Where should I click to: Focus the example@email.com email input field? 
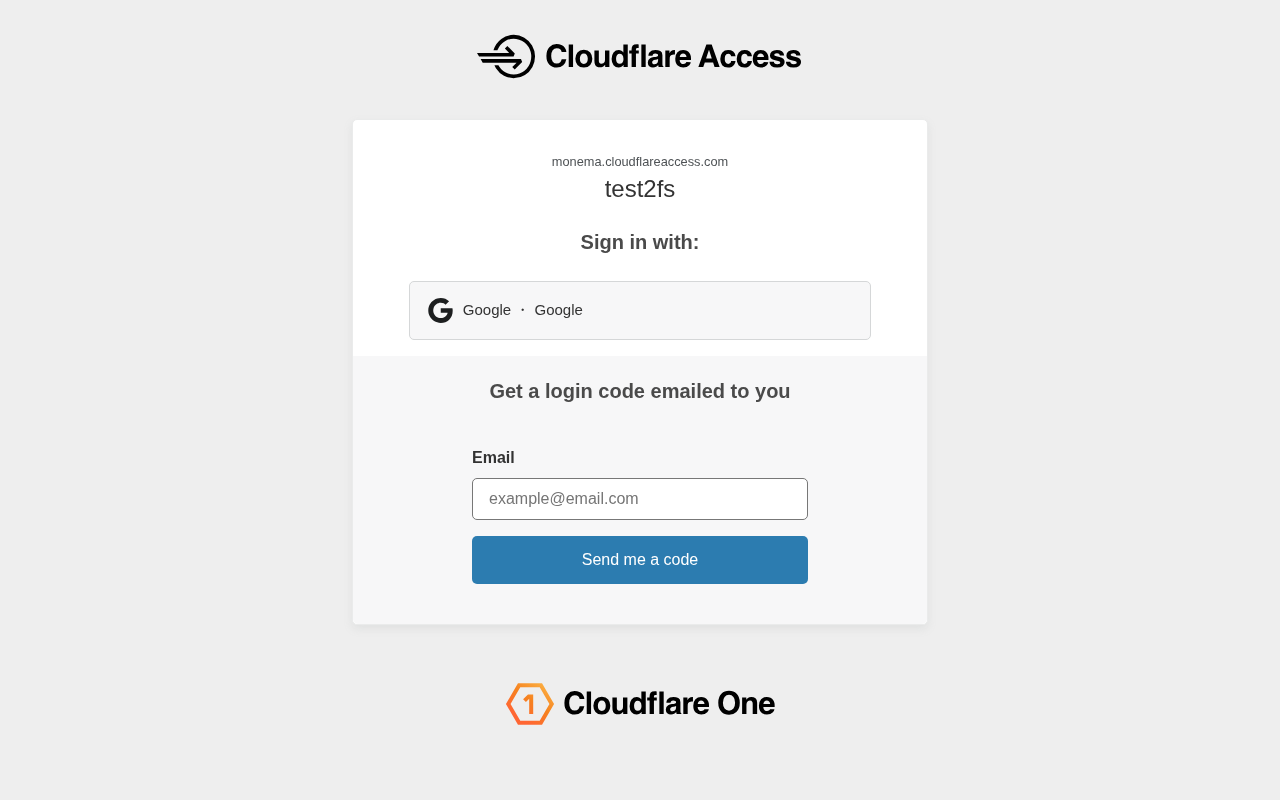pyautogui.click(x=640, y=499)
